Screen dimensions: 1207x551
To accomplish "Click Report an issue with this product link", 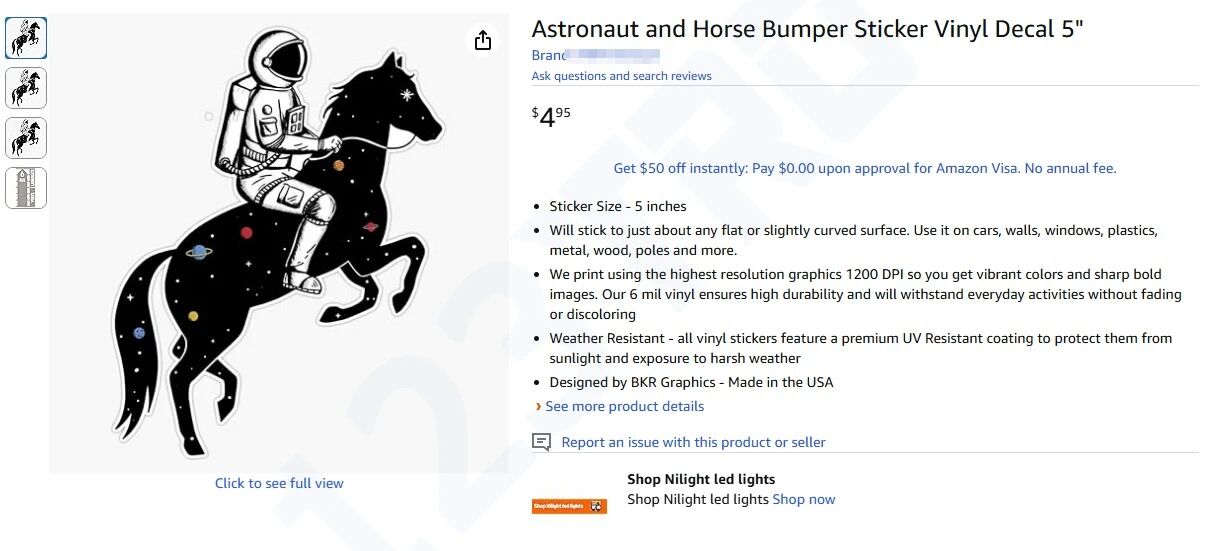I will (x=693, y=442).
